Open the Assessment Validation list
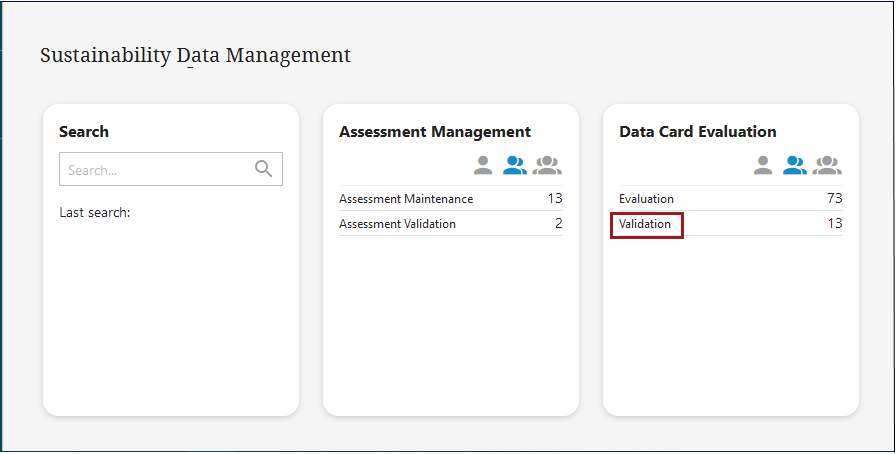 397,224
